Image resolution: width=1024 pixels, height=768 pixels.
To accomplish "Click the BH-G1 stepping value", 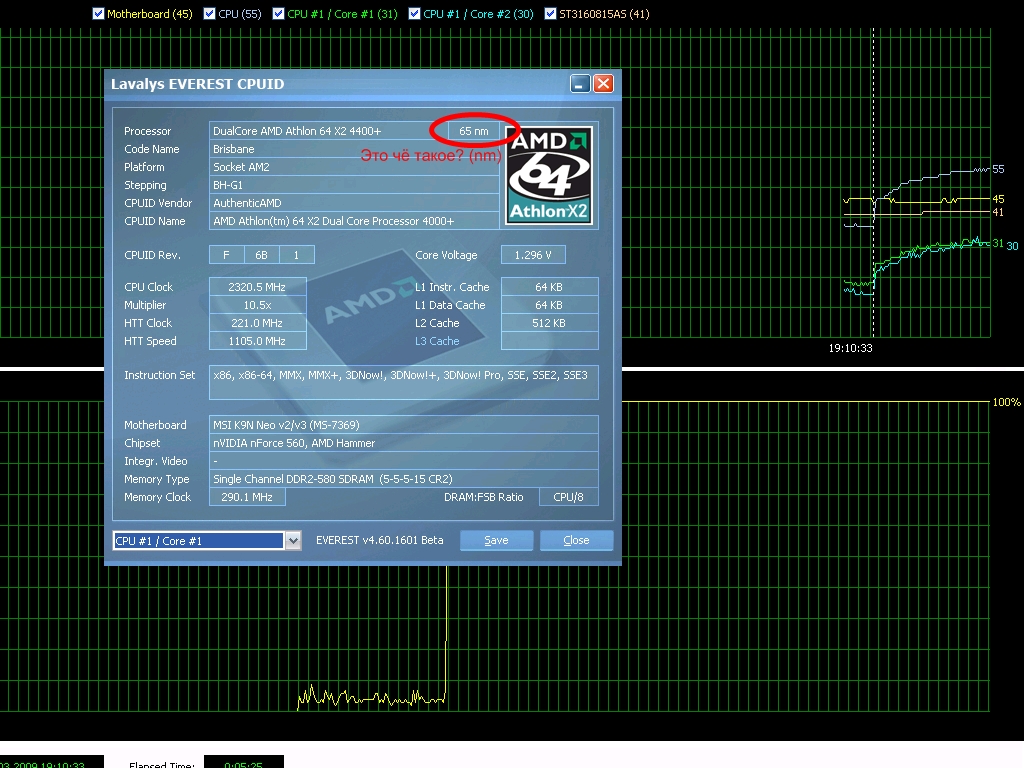I will [x=354, y=185].
